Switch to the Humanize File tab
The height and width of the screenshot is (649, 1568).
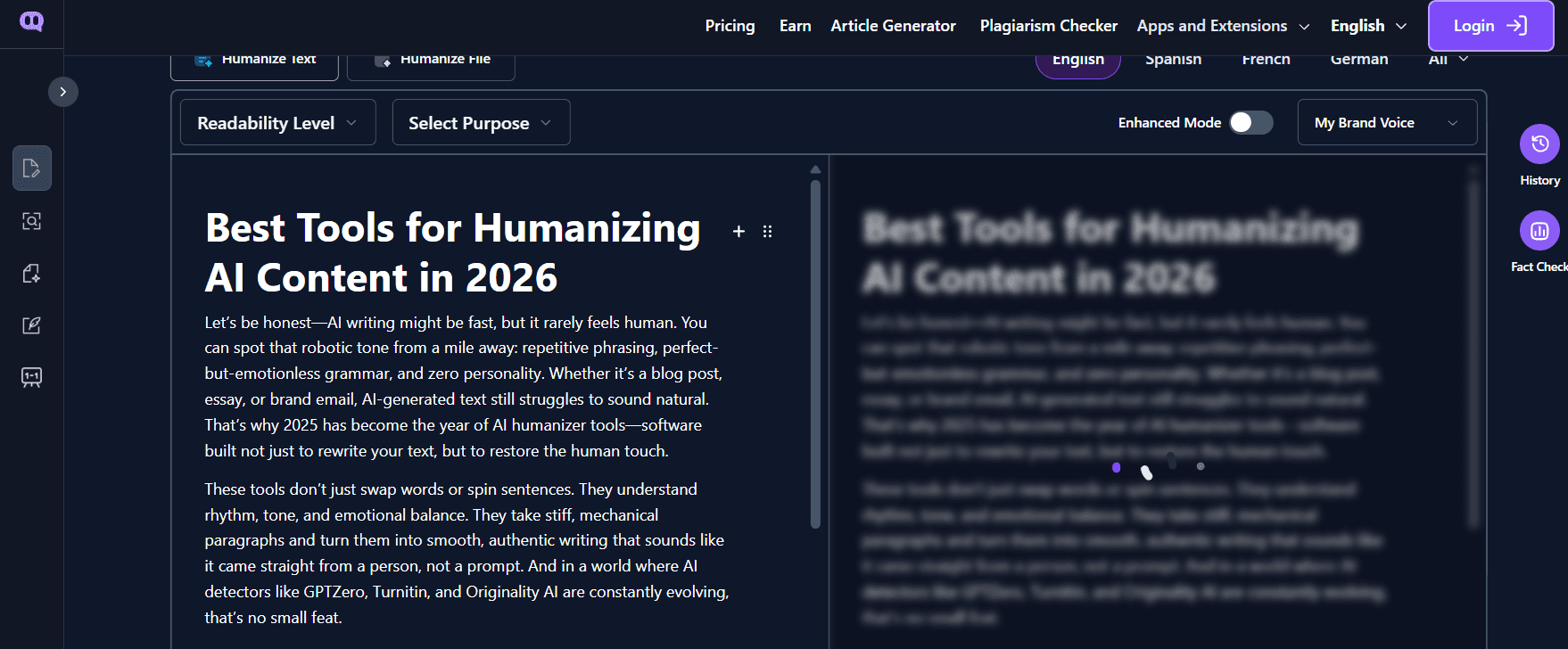(431, 63)
